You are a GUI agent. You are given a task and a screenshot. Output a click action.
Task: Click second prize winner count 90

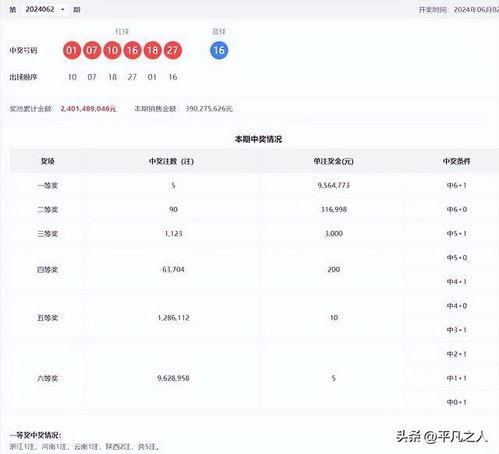tap(173, 209)
